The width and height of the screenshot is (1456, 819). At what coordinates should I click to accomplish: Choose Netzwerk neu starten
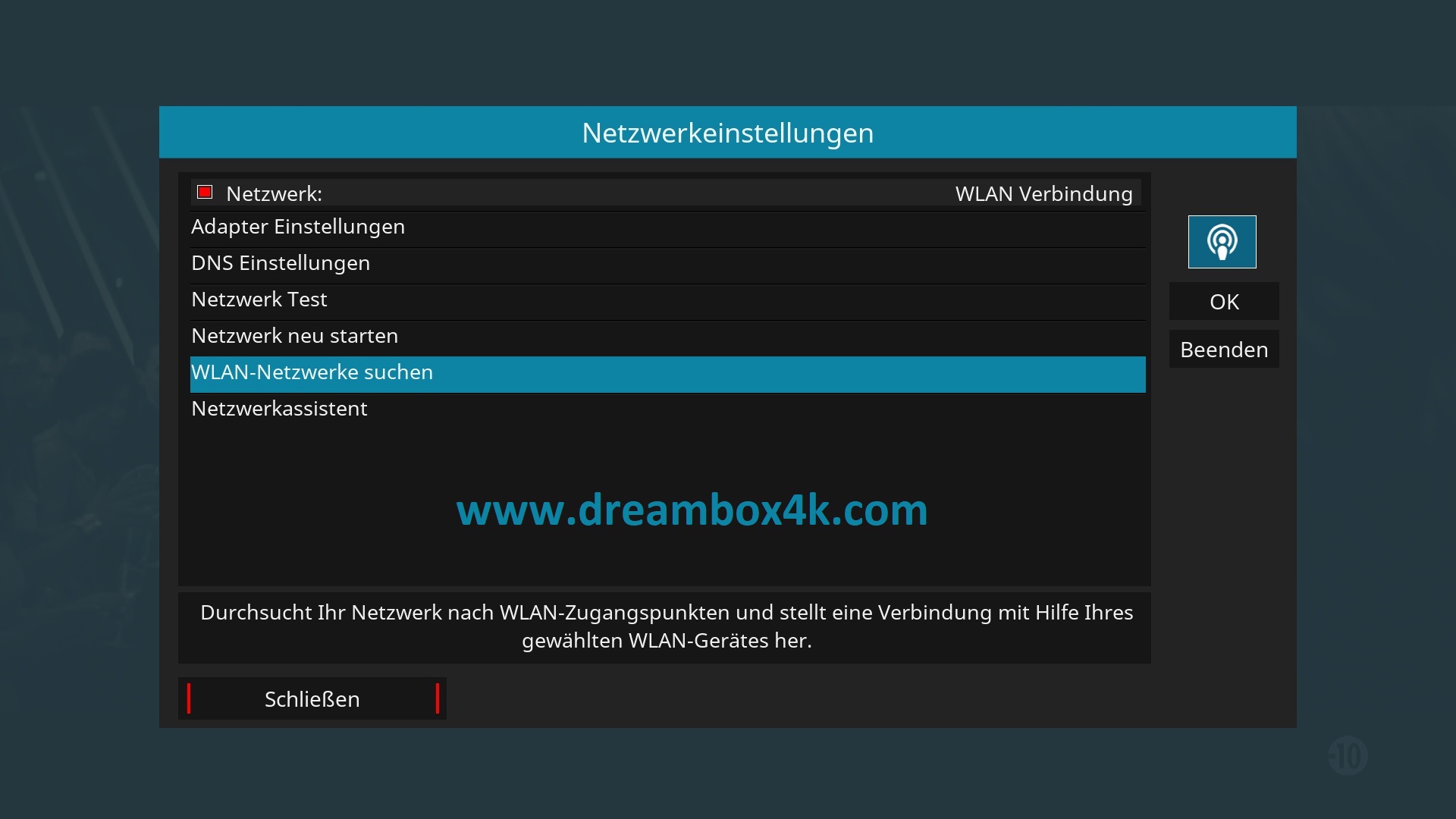click(667, 337)
